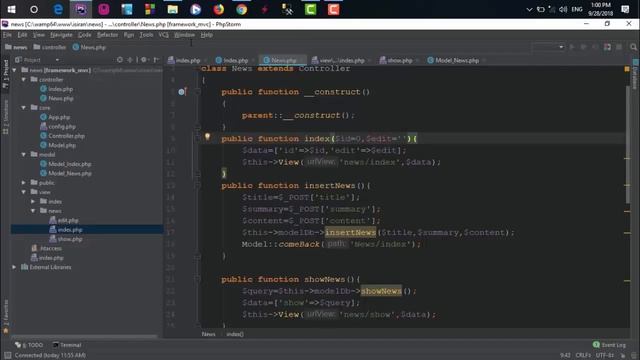
Task: Open the Favorites side tool window tab
Action: 5,317
